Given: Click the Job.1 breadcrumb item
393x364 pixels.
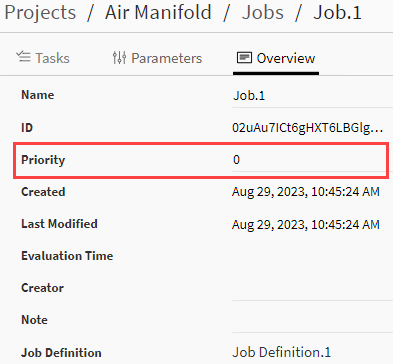Looking at the screenshot, I should [337, 12].
